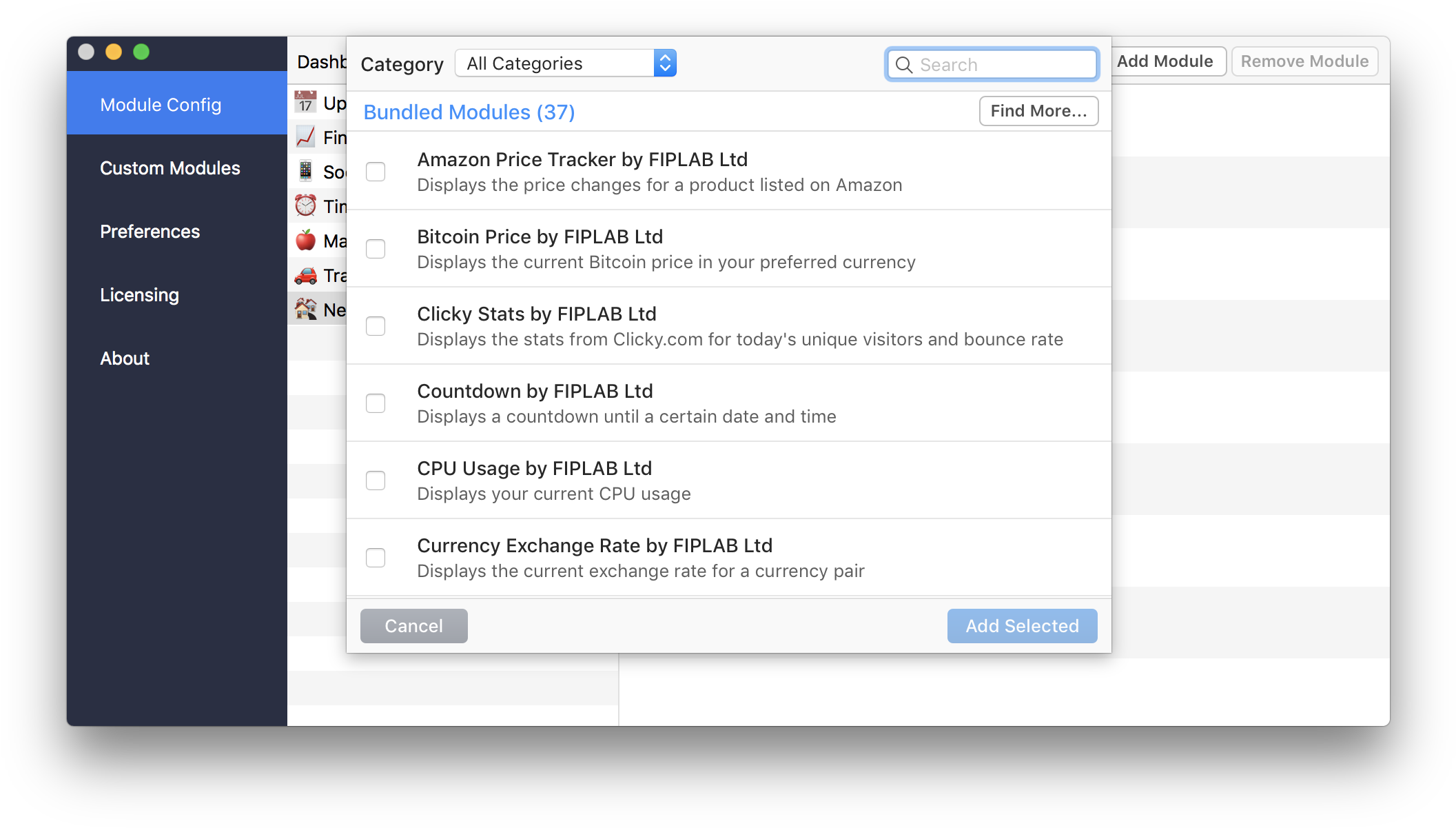Click the yellow minimize window button

114,52
